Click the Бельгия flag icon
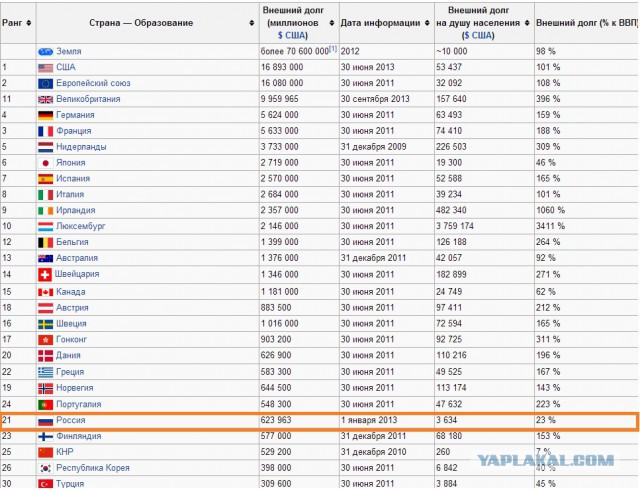 [45, 243]
